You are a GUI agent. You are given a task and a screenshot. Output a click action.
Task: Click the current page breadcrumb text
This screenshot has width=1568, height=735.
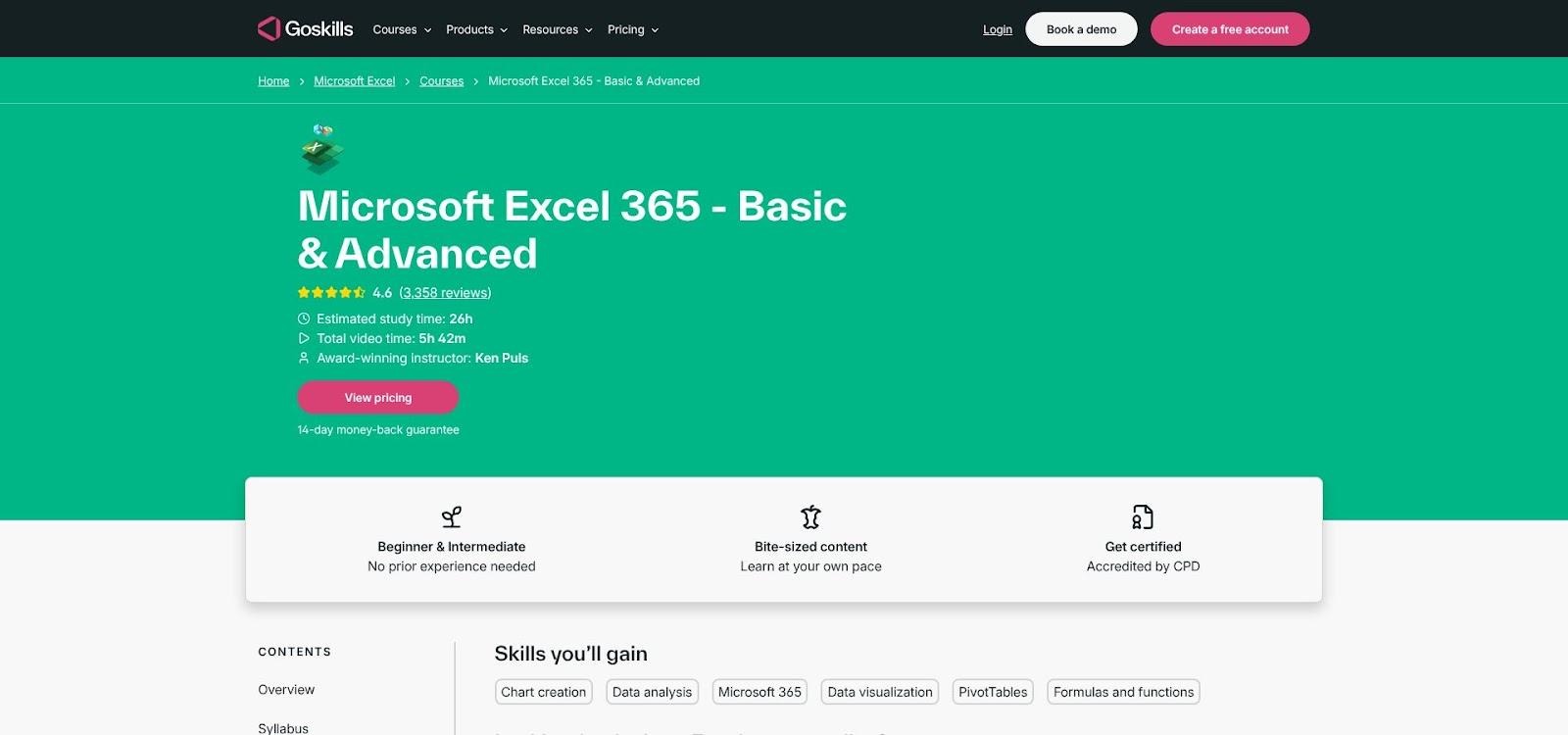594,81
